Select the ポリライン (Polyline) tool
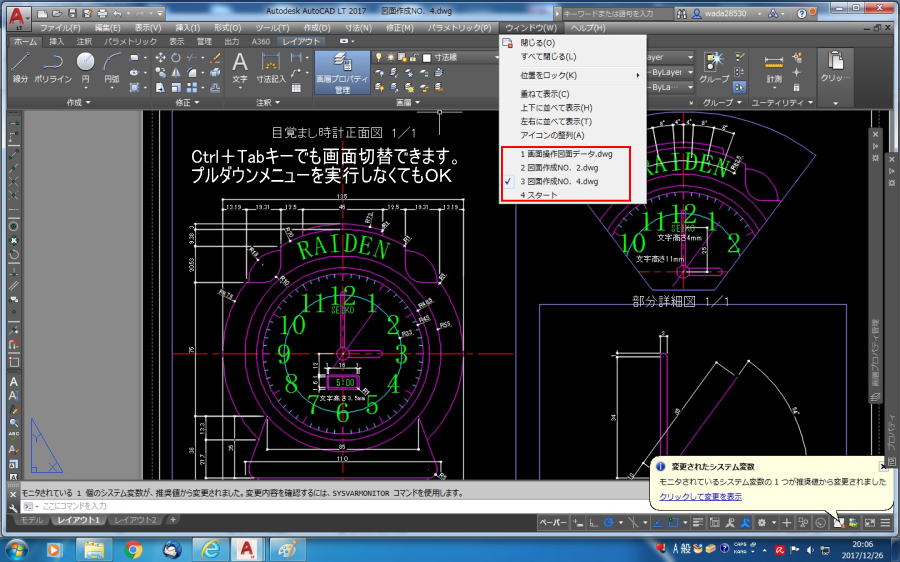 53,68
